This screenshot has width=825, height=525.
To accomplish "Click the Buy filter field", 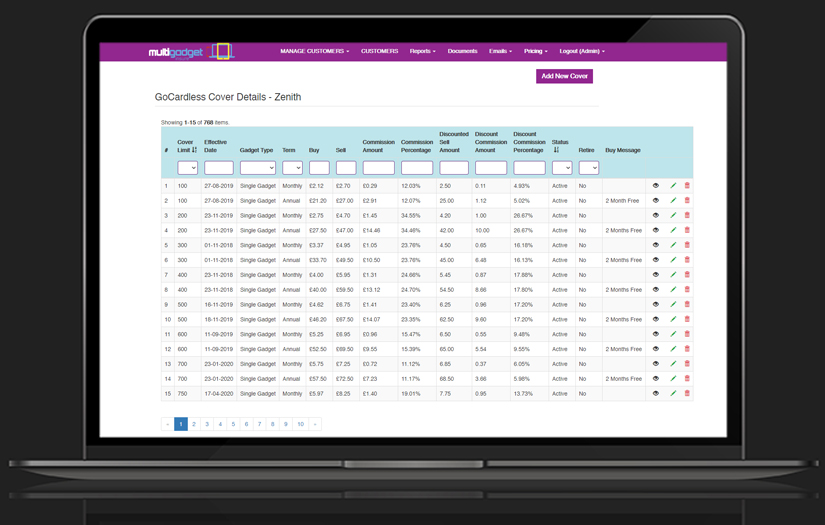I will [x=319, y=168].
